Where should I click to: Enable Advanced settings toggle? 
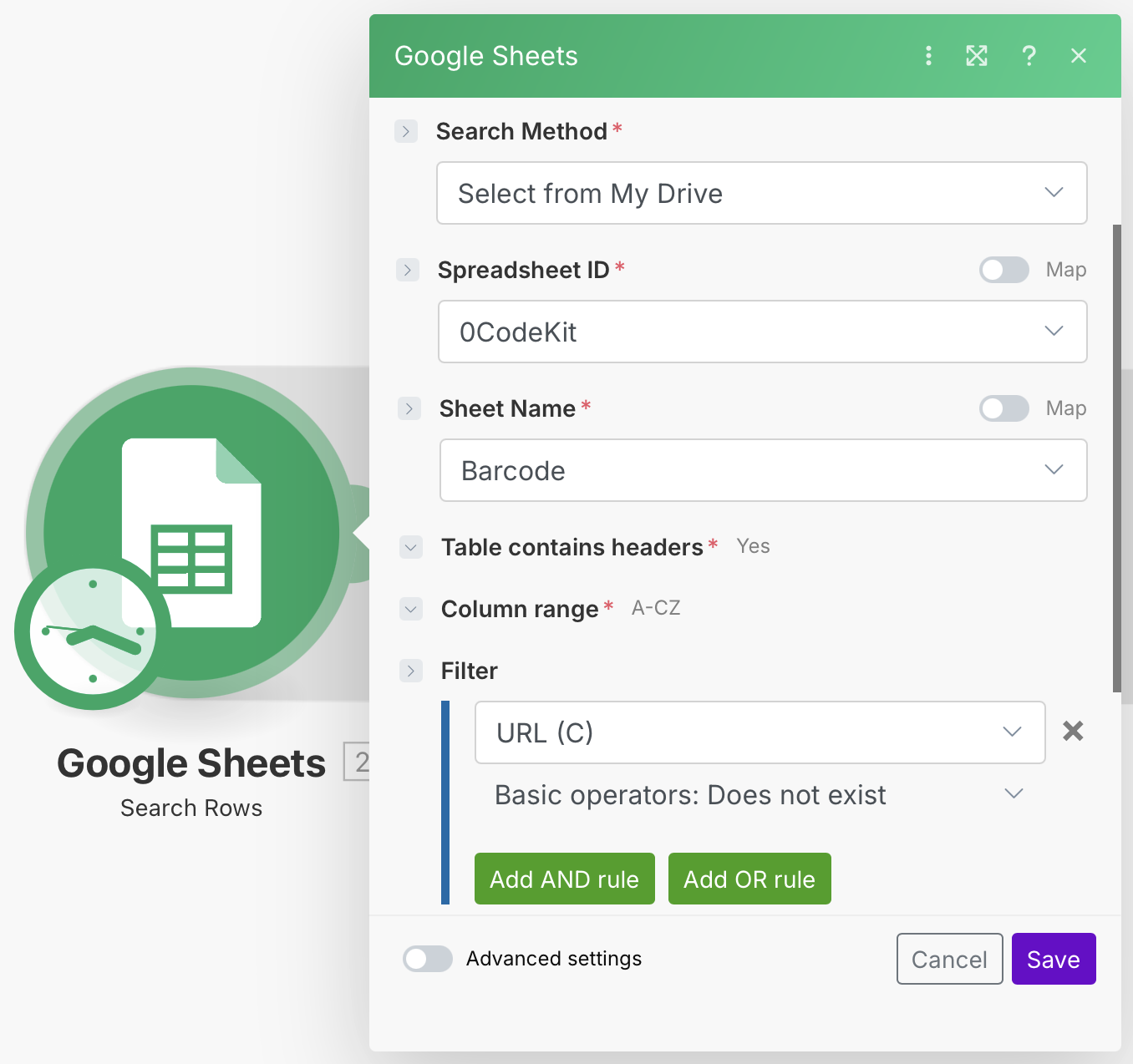428,959
